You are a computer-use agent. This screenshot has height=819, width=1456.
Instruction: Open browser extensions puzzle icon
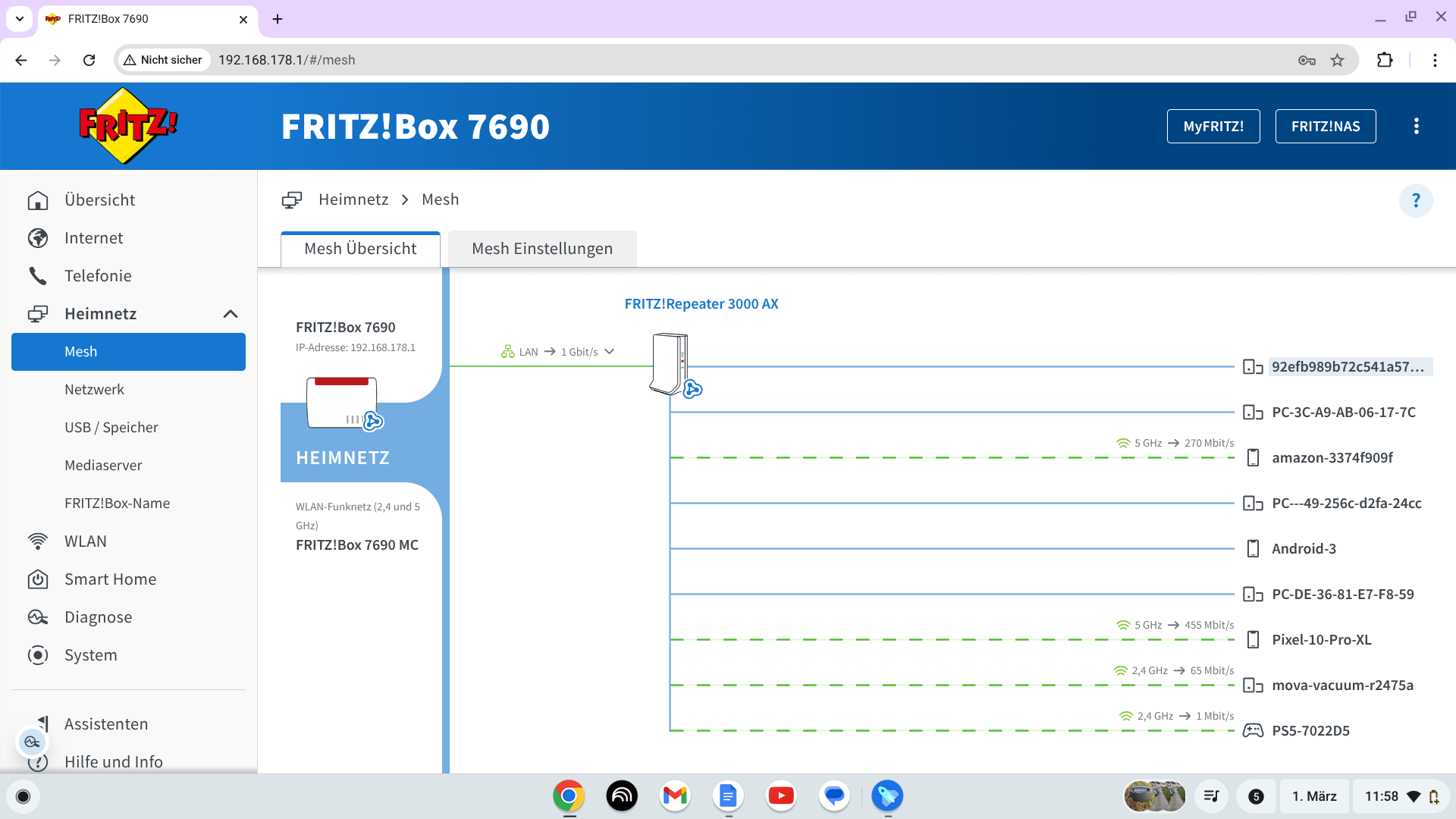point(1385,60)
